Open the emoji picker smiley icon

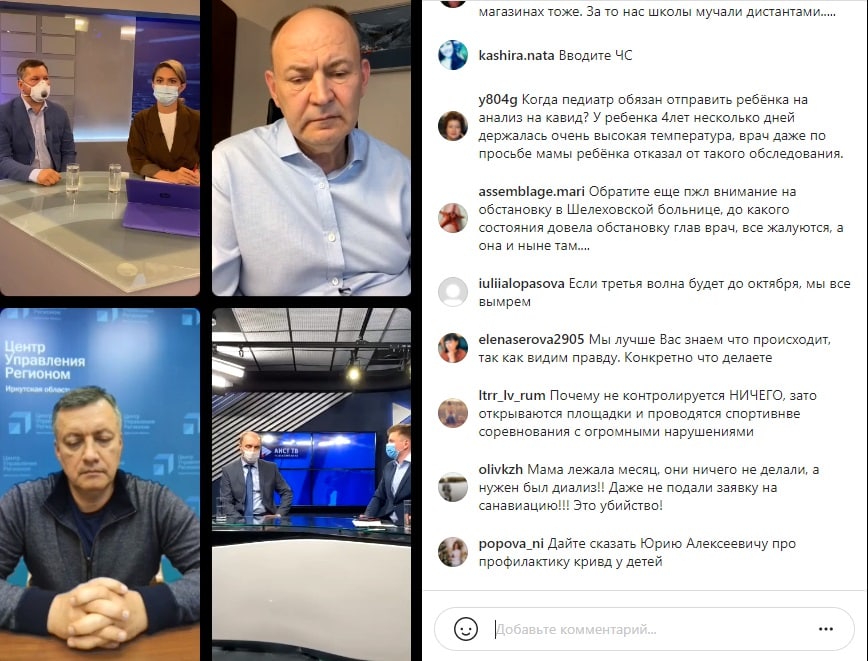(466, 629)
